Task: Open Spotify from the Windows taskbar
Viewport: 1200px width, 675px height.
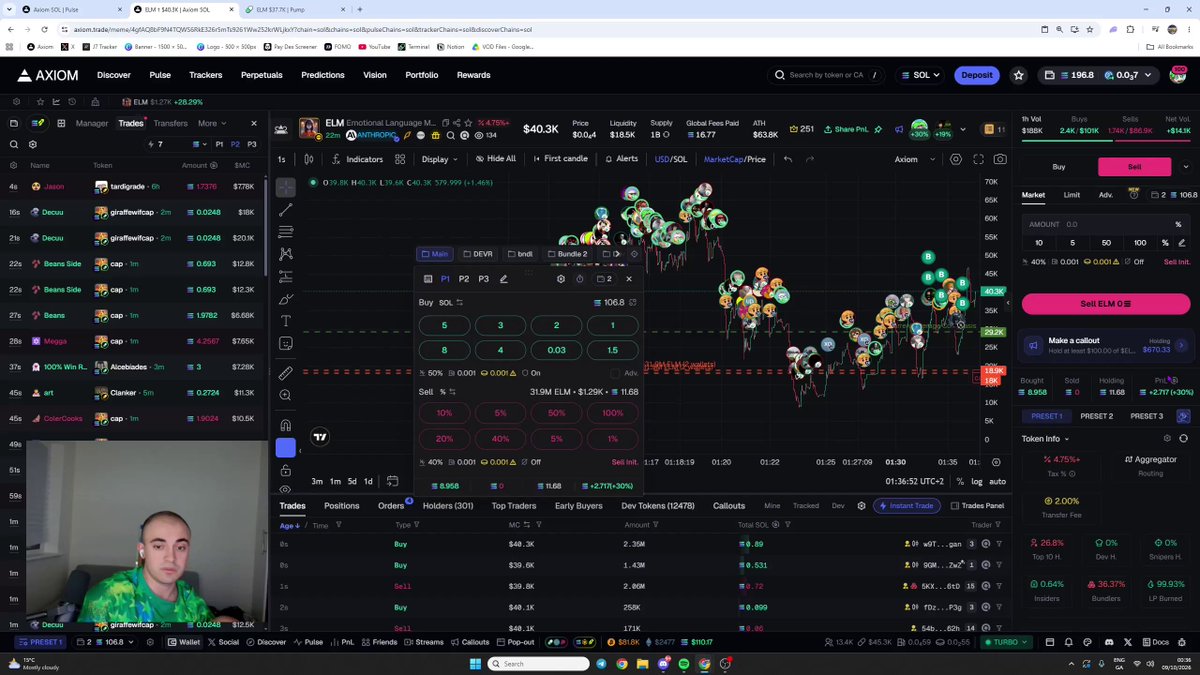Action: click(684, 664)
